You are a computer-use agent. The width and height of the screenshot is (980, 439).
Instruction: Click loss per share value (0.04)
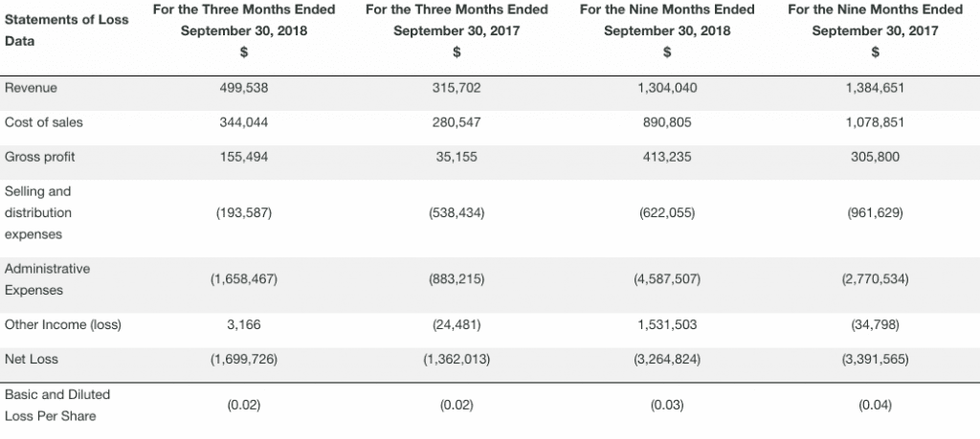click(x=875, y=405)
